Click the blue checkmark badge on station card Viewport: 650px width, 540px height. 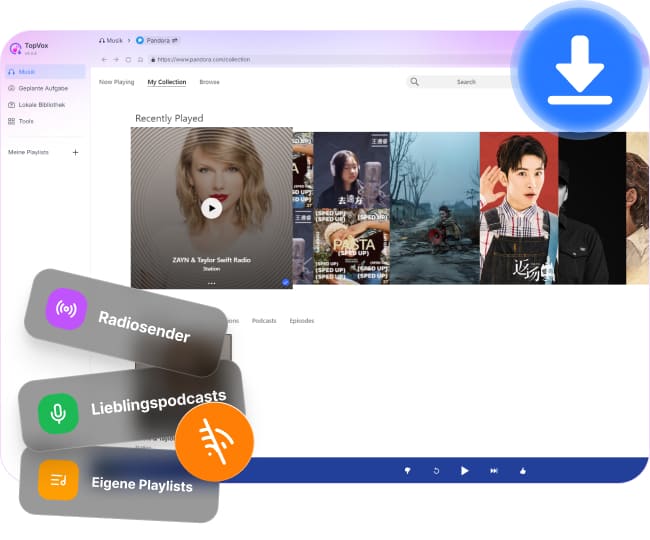(x=286, y=282)
